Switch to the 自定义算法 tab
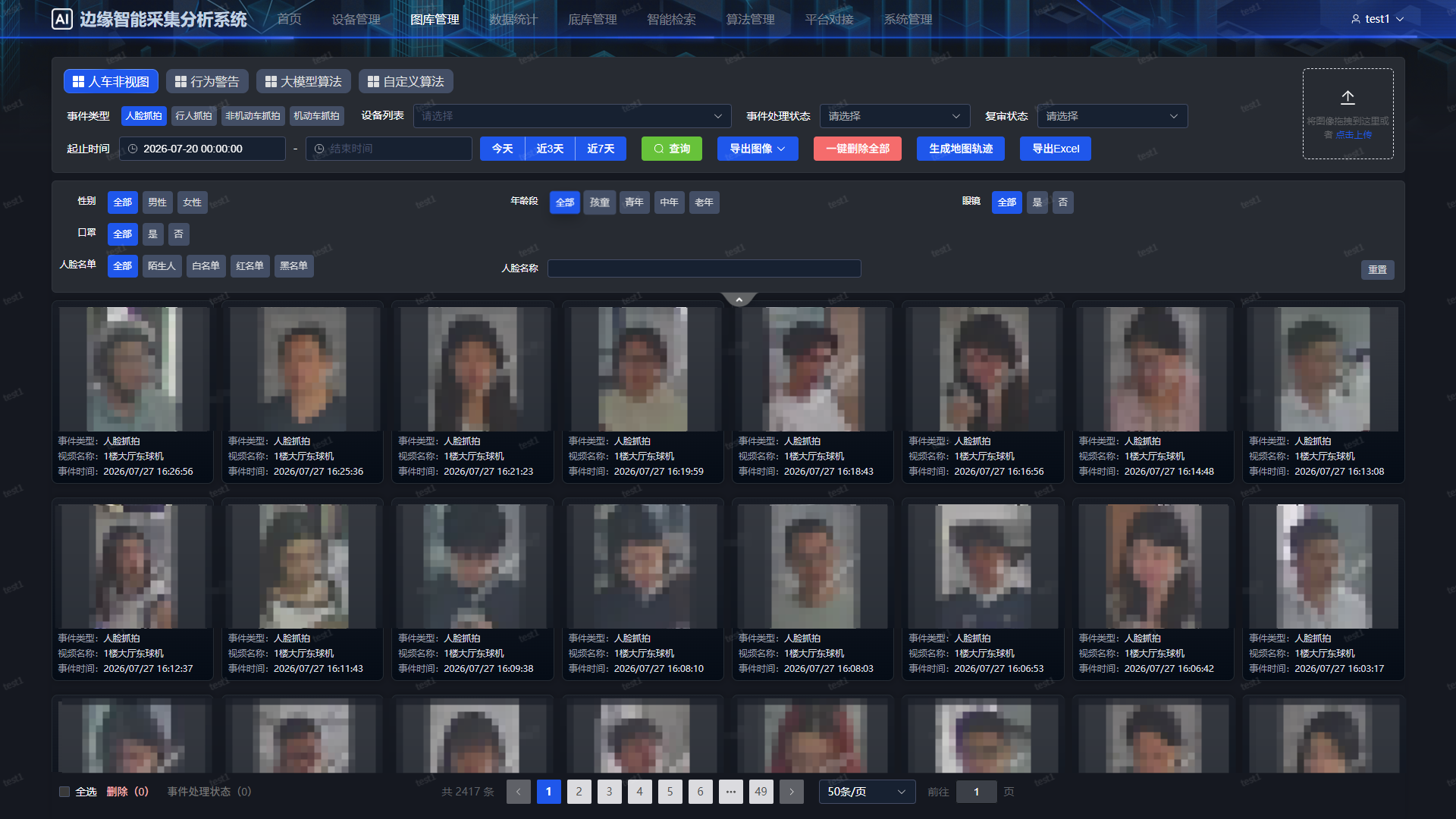This screenshot has width=1456, height=819. [x=406, y=81]
